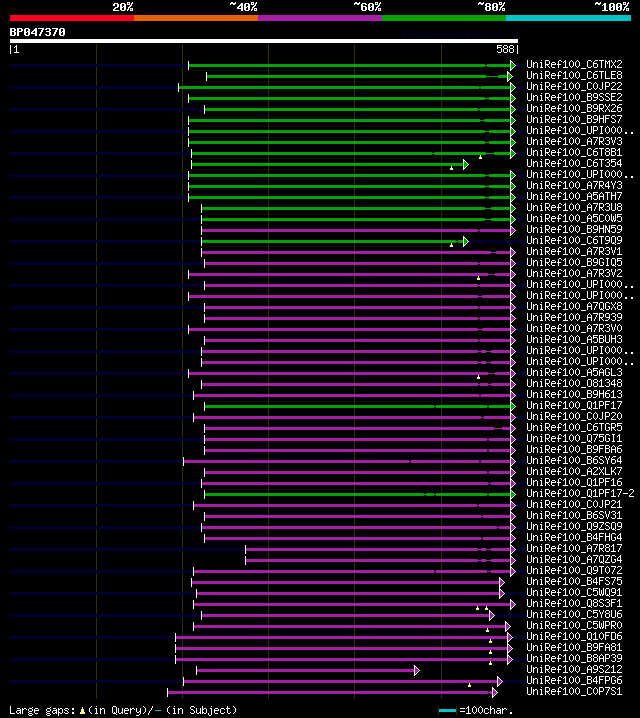Select the UniRef100_A7R4Y3 label
This screenshot has width=640, height=718.
tap(574, 185)
